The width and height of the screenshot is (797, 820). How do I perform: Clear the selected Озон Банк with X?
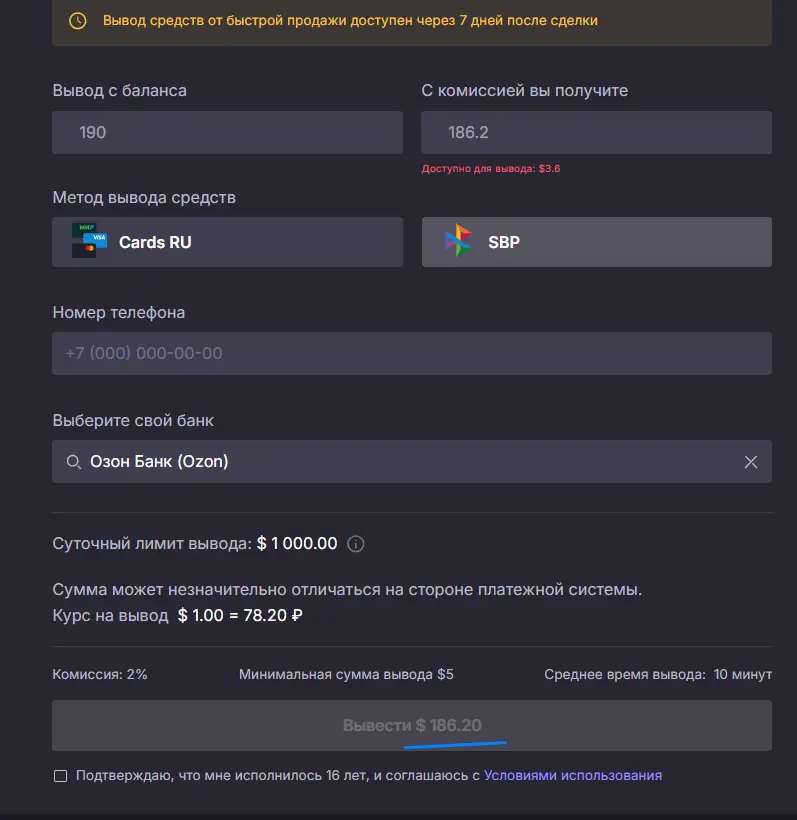[750, 462]
